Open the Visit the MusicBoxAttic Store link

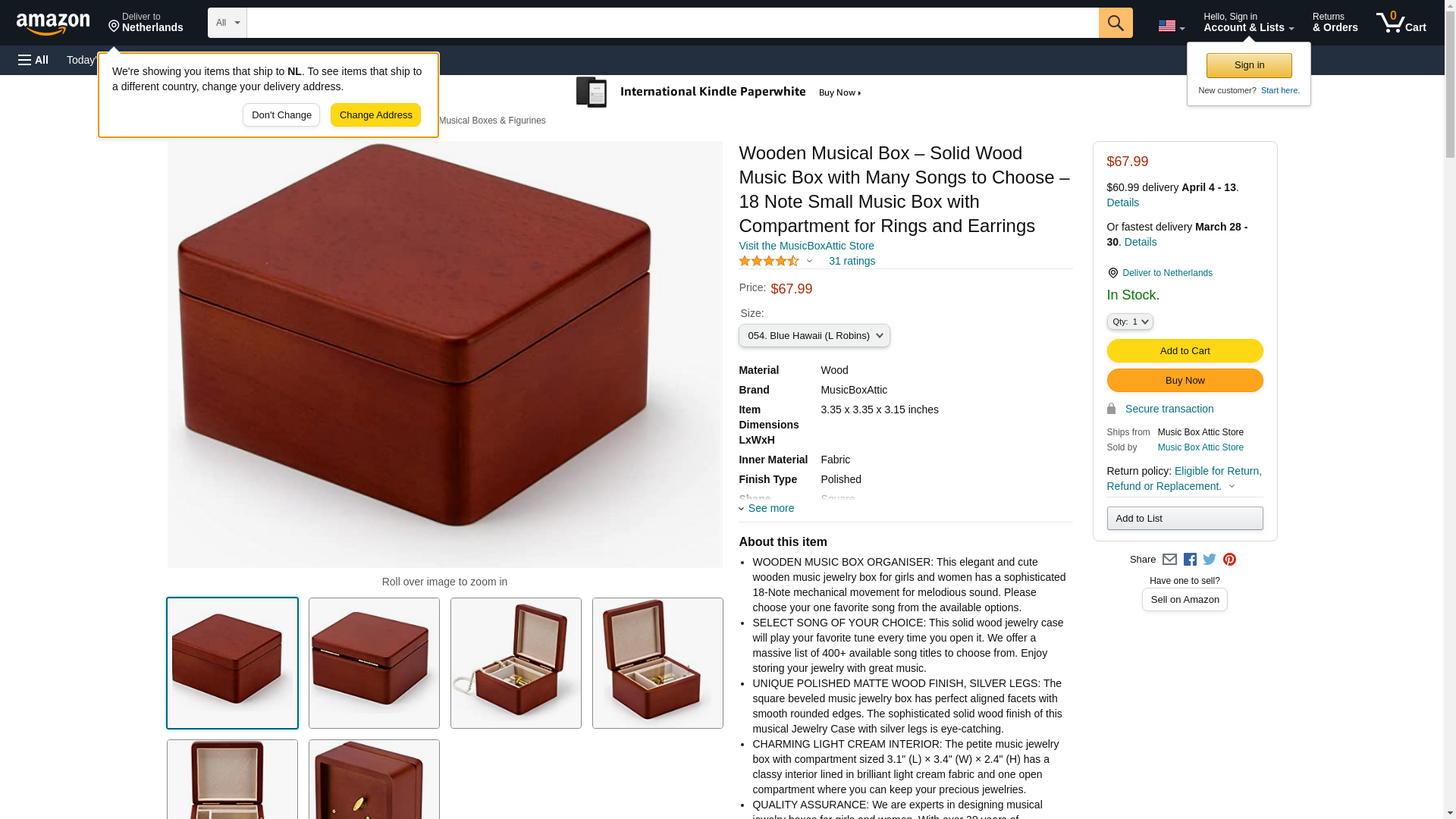click(806, 246)
